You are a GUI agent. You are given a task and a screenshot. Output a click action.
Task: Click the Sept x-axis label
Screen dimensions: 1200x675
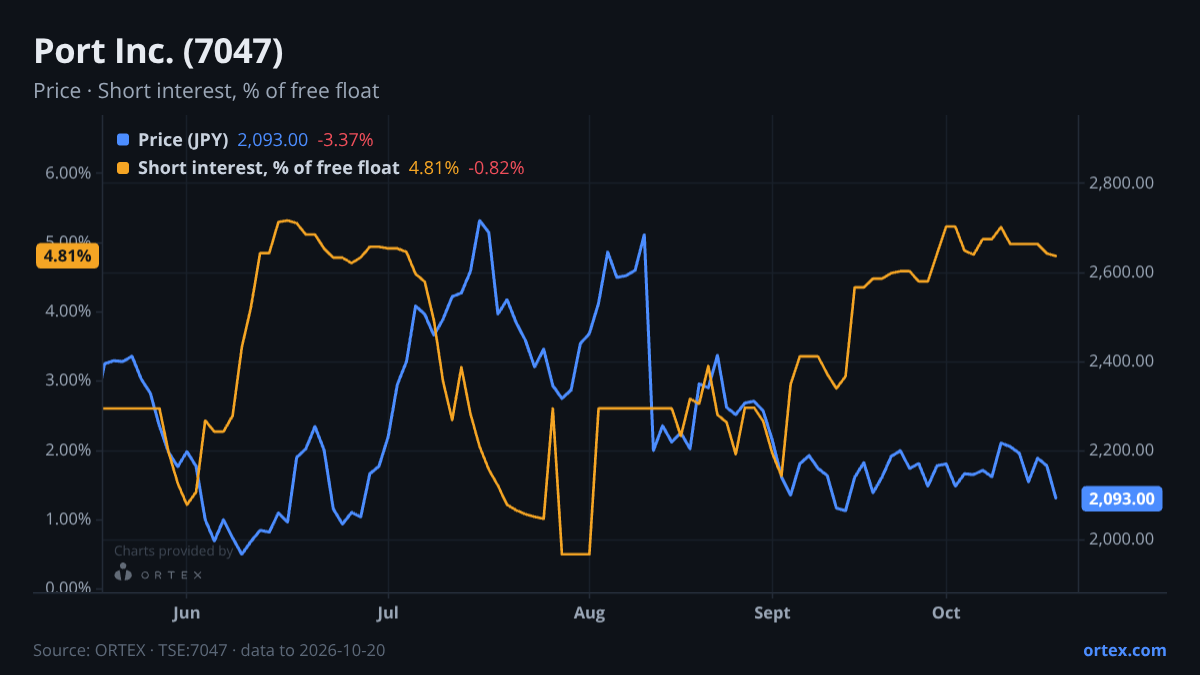pos(772,612)
